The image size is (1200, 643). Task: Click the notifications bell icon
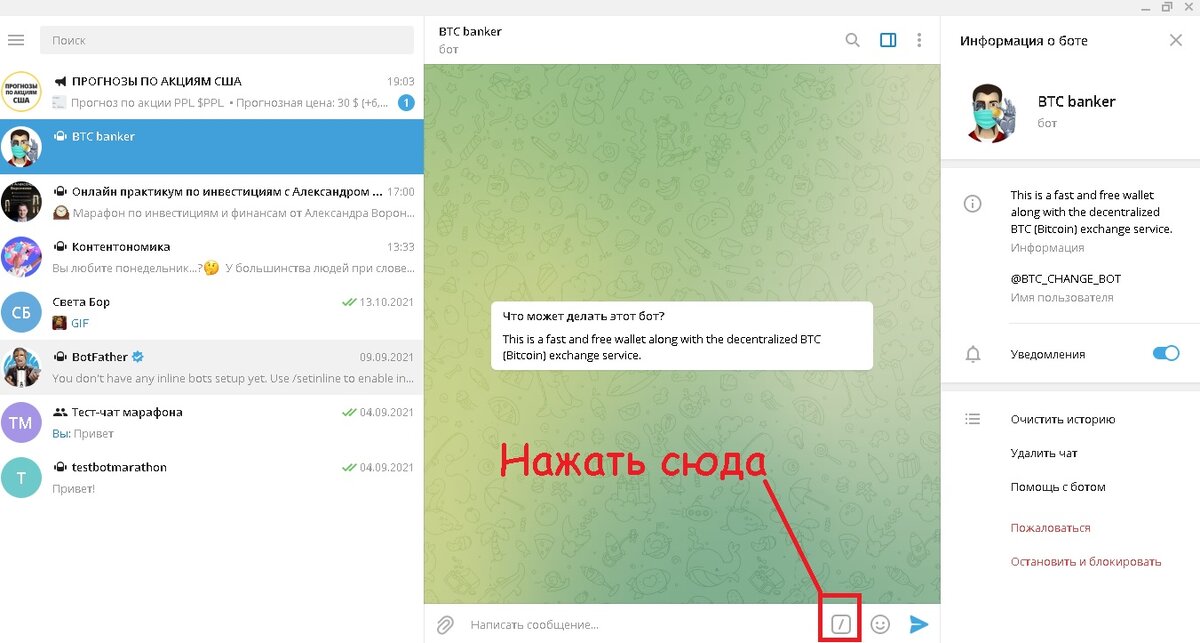972,354
